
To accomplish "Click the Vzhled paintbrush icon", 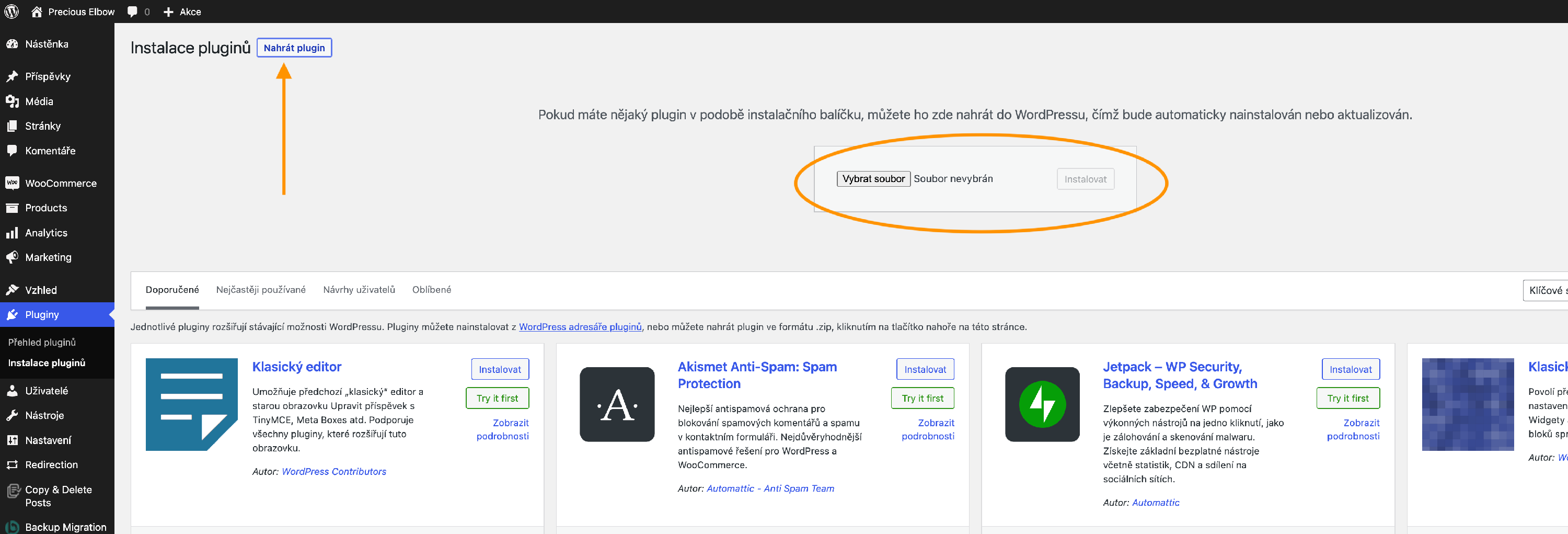I will (12, 290).
